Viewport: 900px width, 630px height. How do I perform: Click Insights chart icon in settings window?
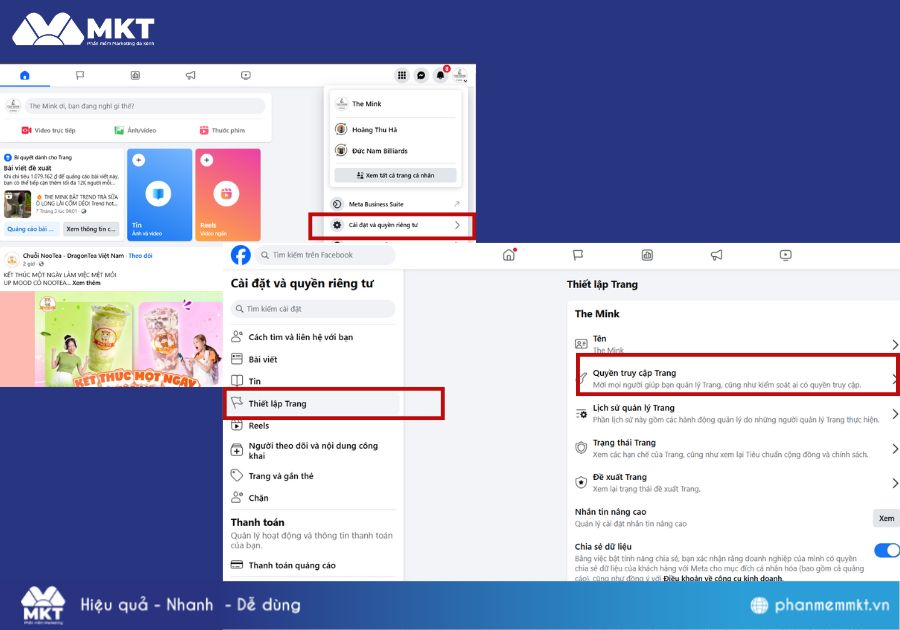pos(647,255)
